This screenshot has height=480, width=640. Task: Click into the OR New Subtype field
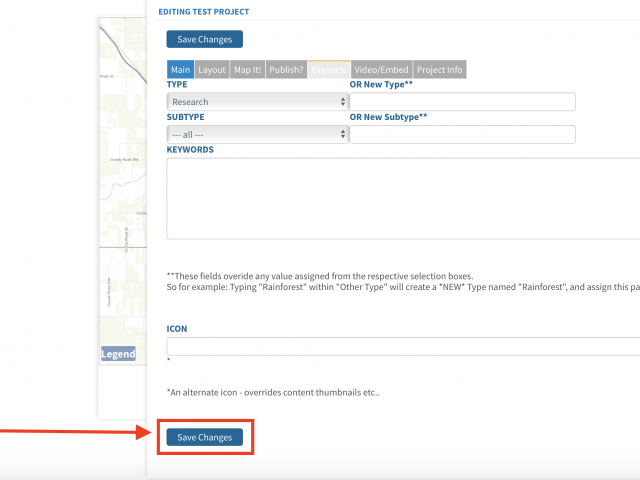tap(462, 135)
